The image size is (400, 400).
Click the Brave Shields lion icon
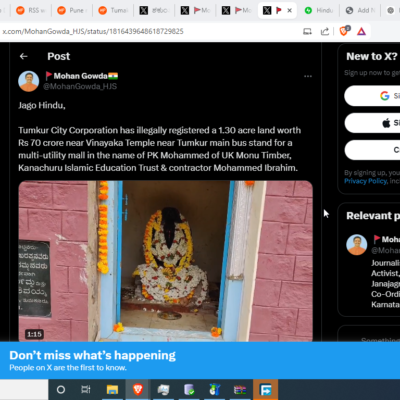344,31
